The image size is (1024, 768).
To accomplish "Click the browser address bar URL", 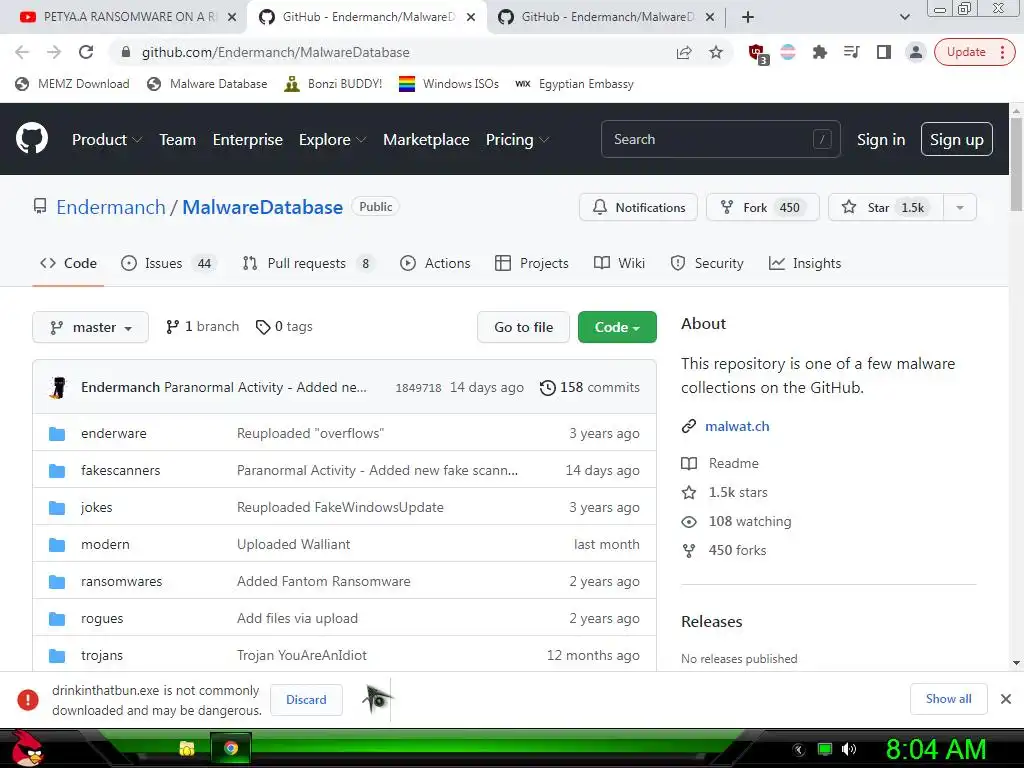I will point(276,52).
